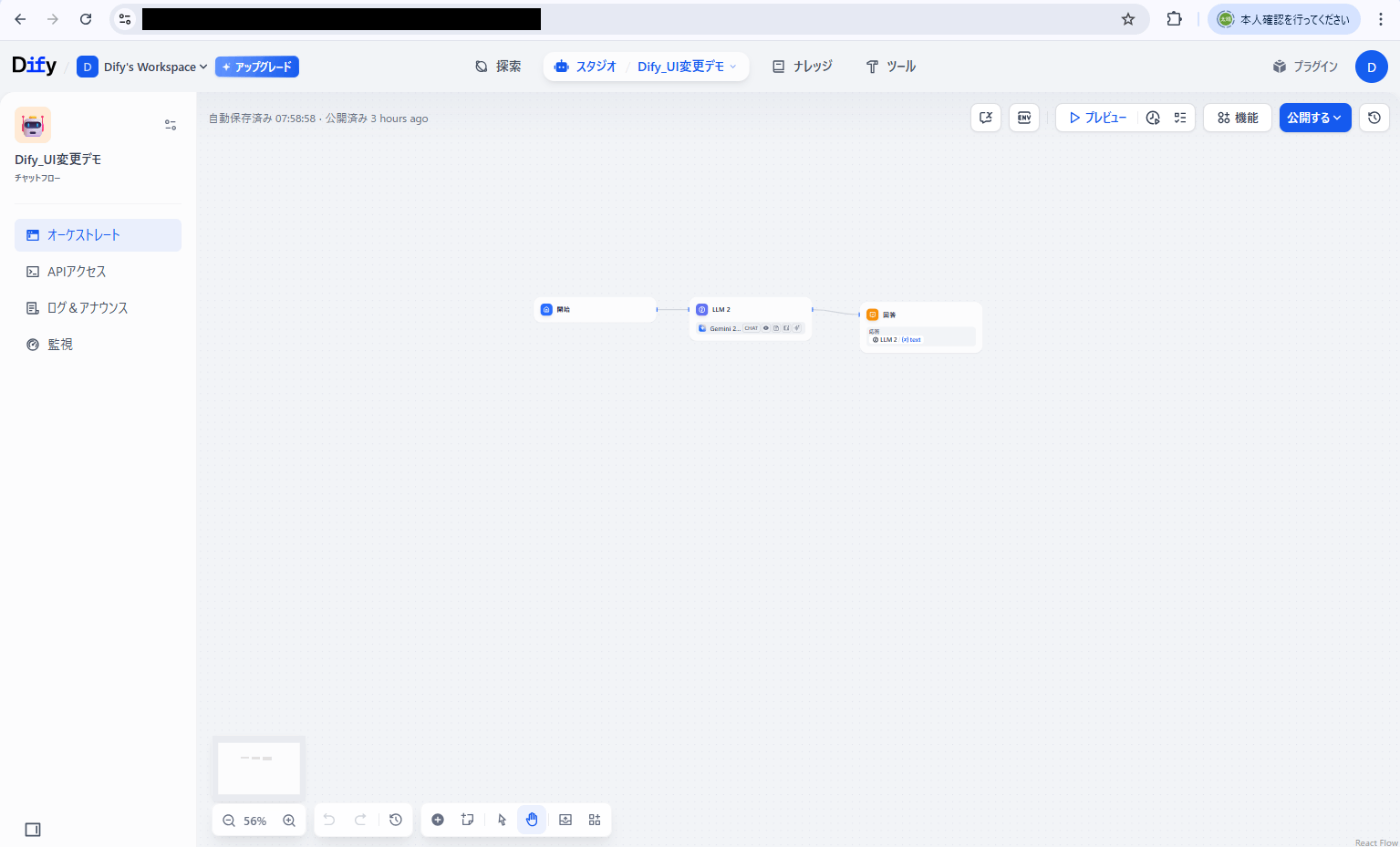Open ログ＆アナウンス in the sidebar
Screen dimensions: 1400x847
(98, 308)
